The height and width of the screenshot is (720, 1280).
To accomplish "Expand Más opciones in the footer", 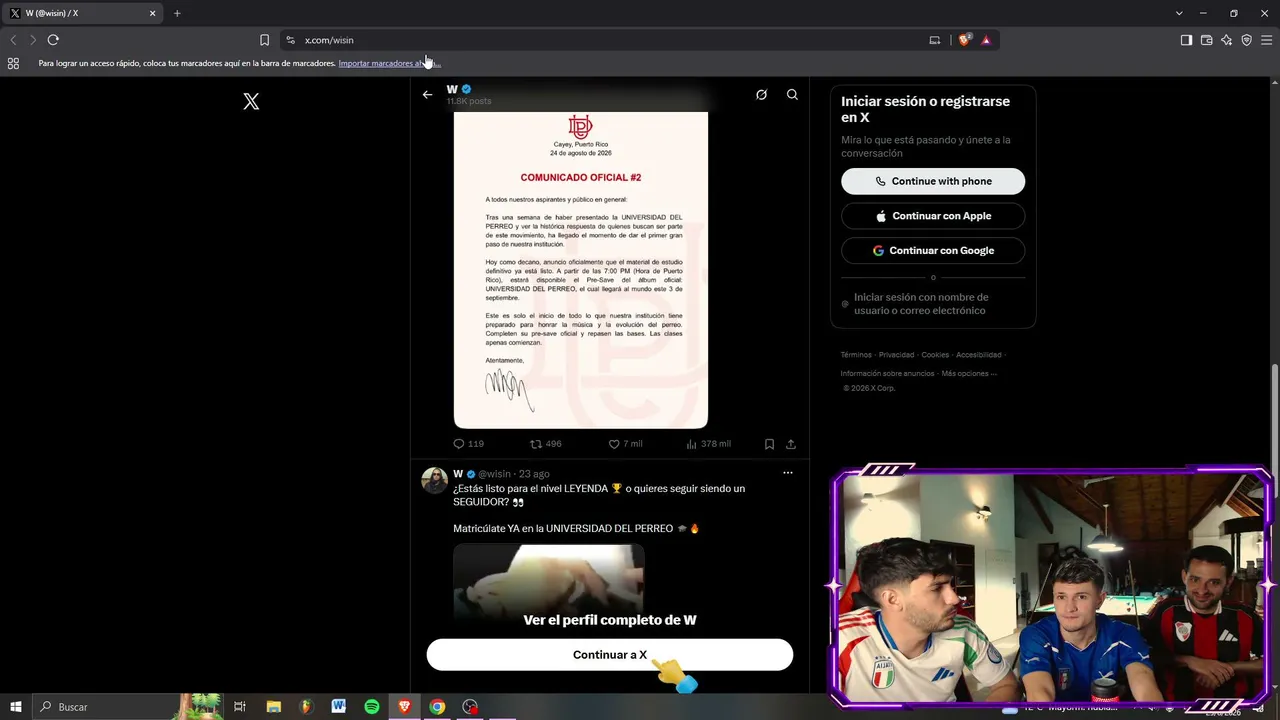I will pos(968,373).
